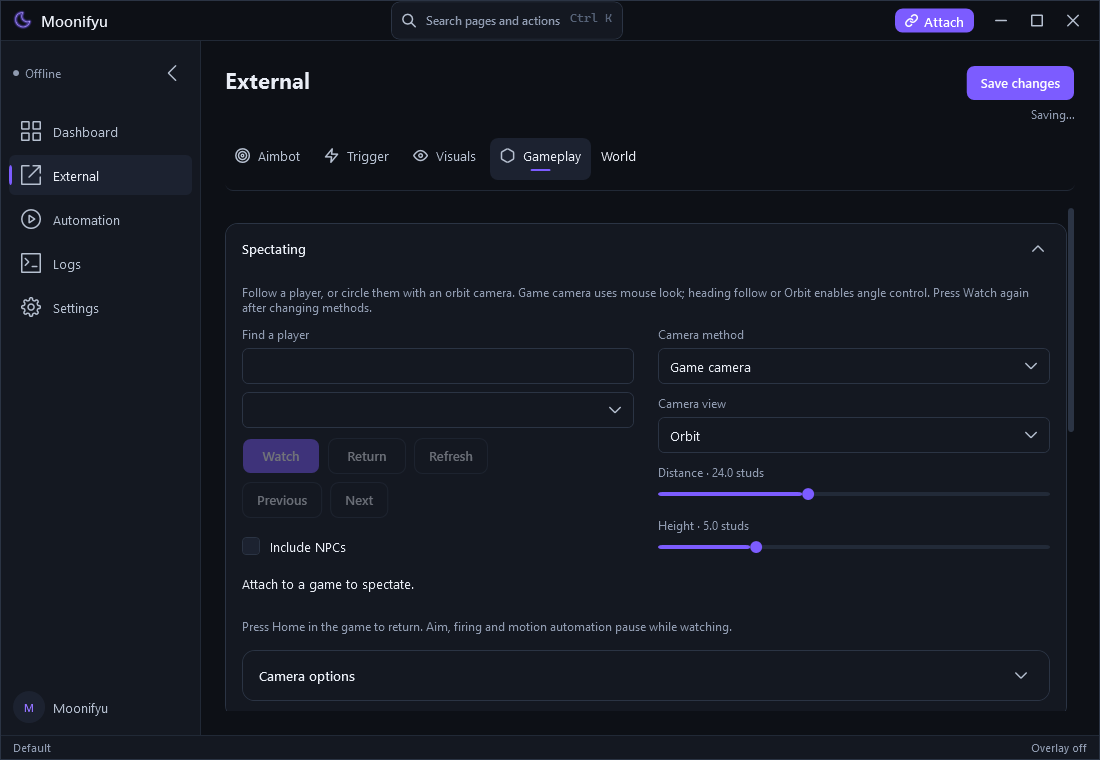Viewport: 1100px width, 760px height.
Task: Click the Attach button
Action: click(x=934, y=21)
